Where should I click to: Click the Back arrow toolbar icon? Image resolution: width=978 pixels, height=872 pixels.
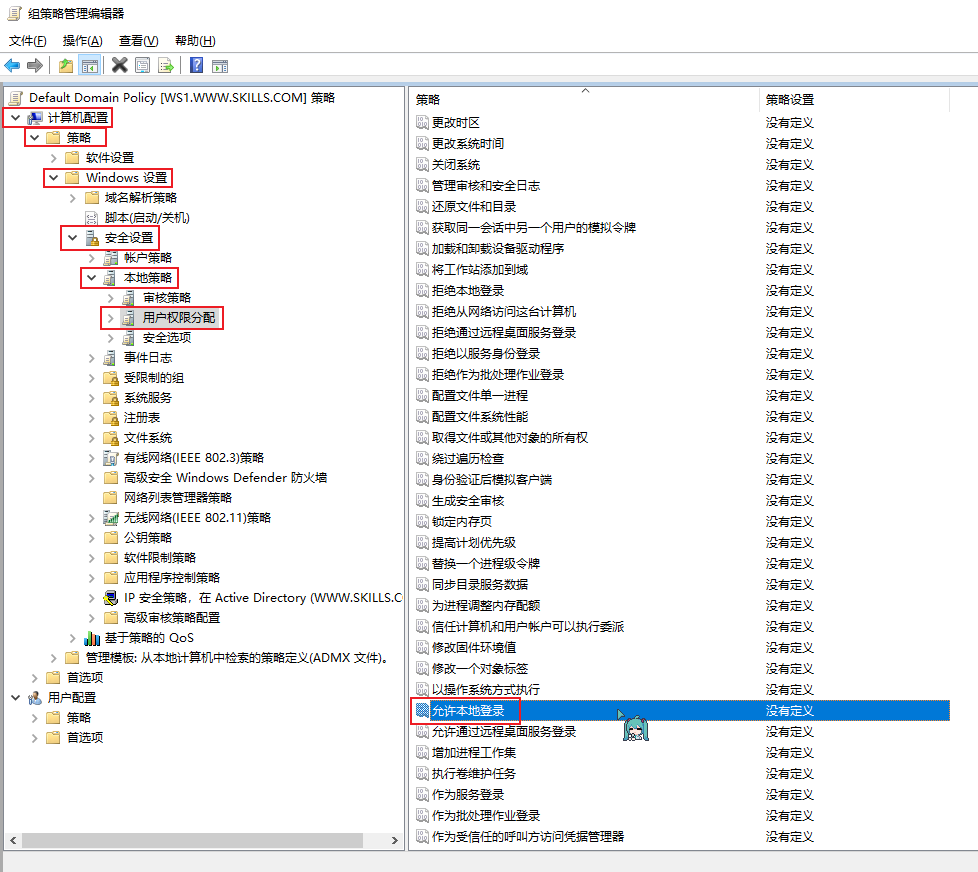(12, 65)
